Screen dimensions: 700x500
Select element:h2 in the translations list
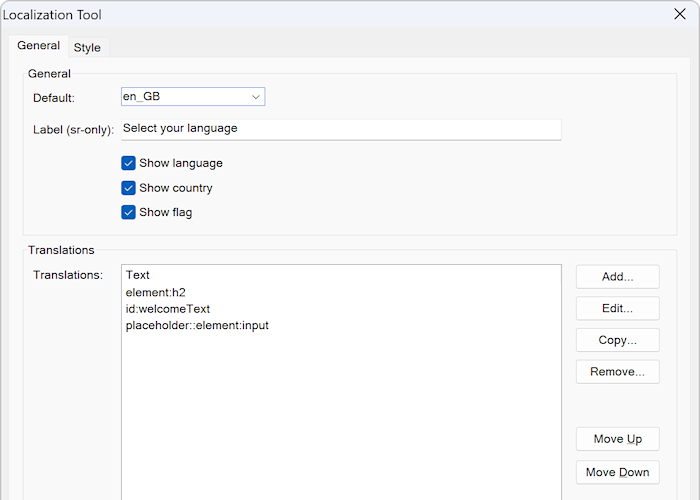tap(156, 292)
